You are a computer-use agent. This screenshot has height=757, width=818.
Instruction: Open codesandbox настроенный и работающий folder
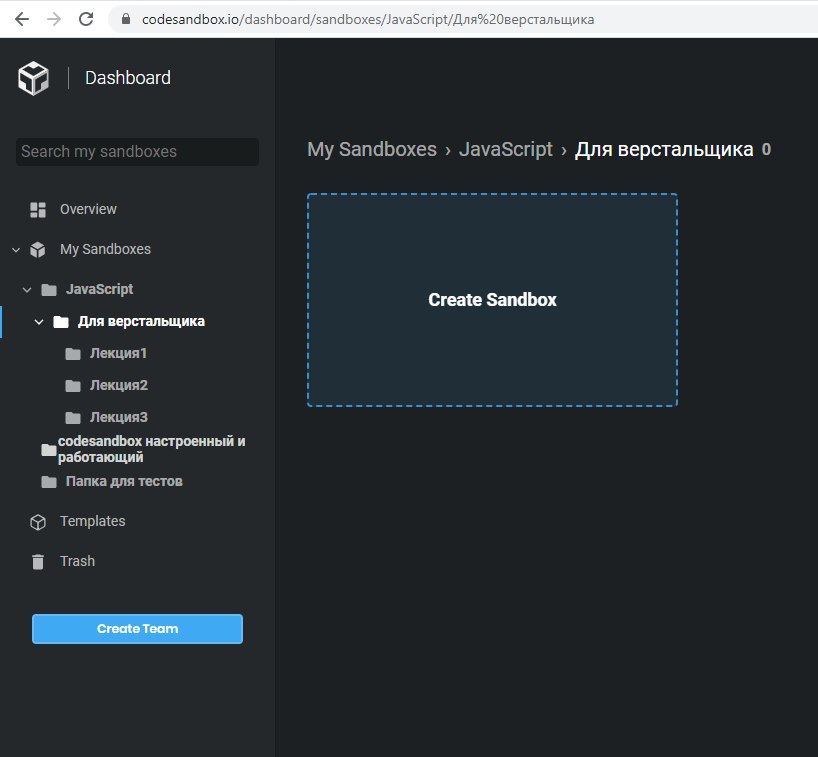(151, 449)
